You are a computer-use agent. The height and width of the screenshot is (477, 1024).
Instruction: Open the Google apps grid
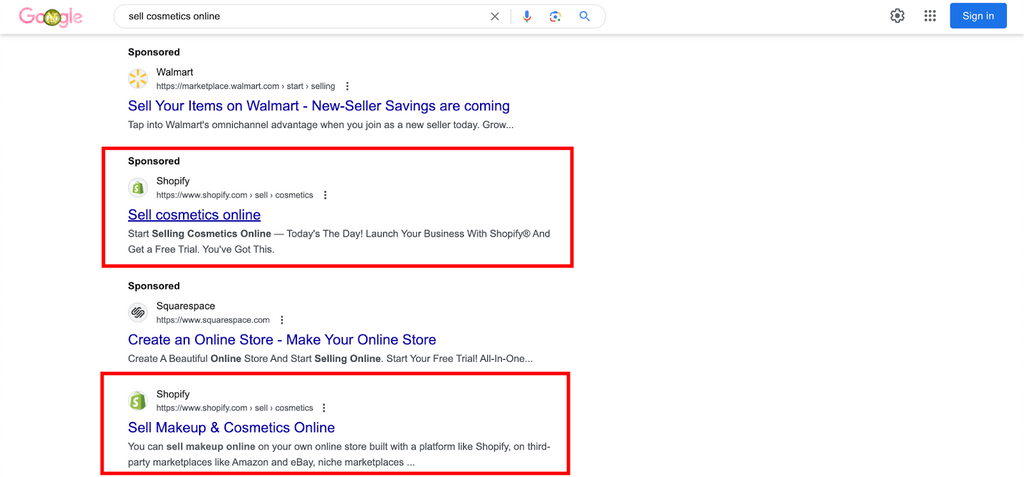click(930, 16)
